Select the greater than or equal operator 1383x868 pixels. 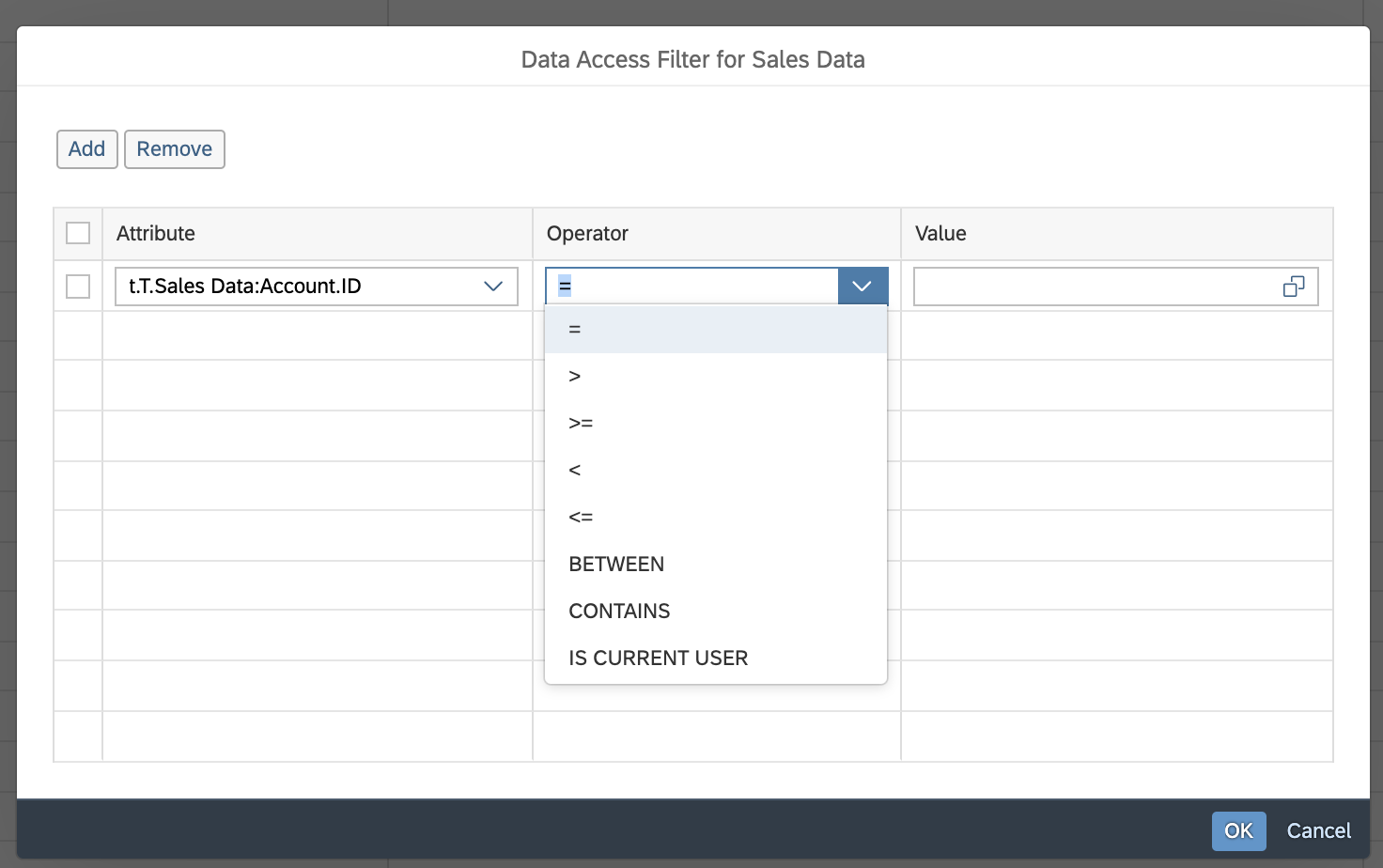pos(581,424)
